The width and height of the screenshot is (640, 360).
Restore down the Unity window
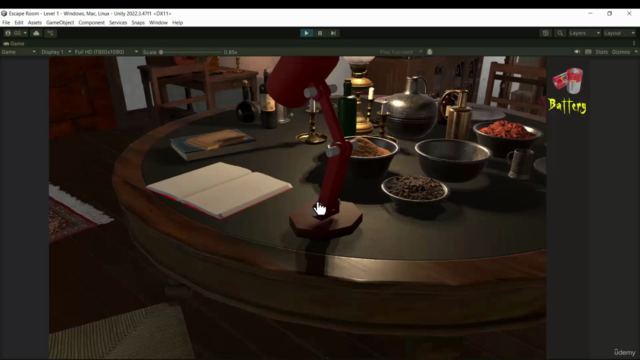(609, 13)
